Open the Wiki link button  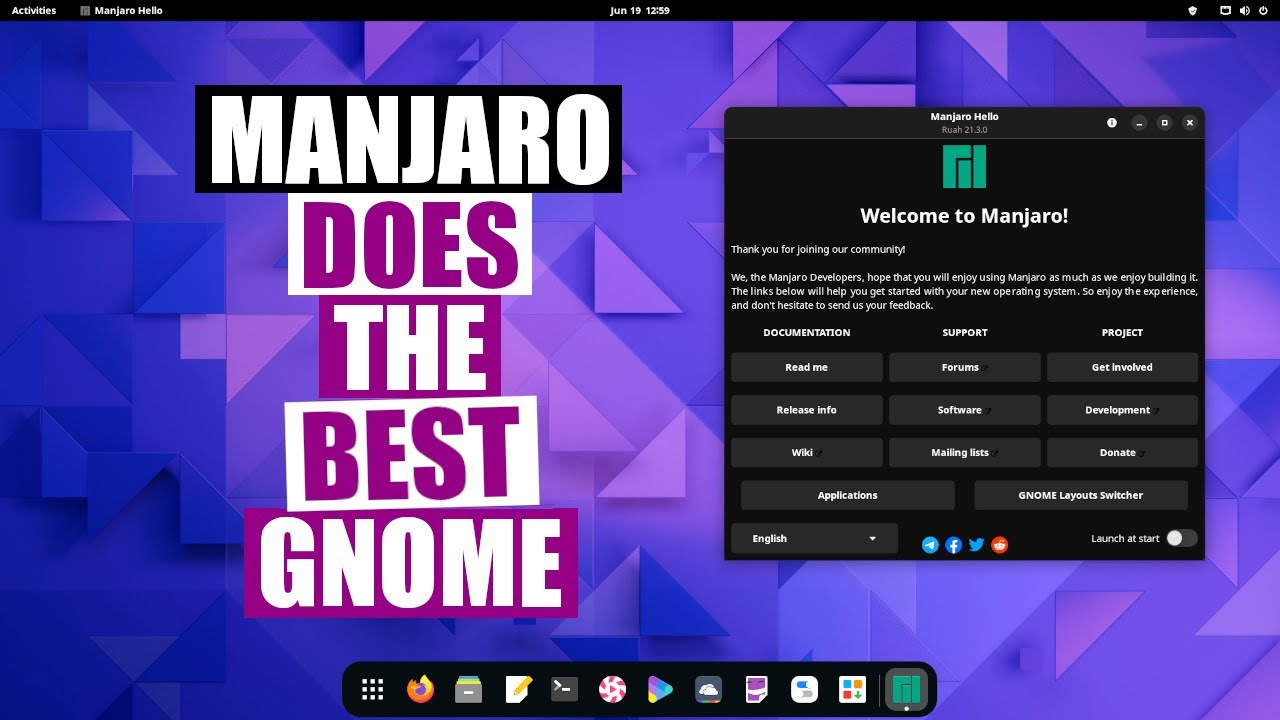tap(807, 452)
